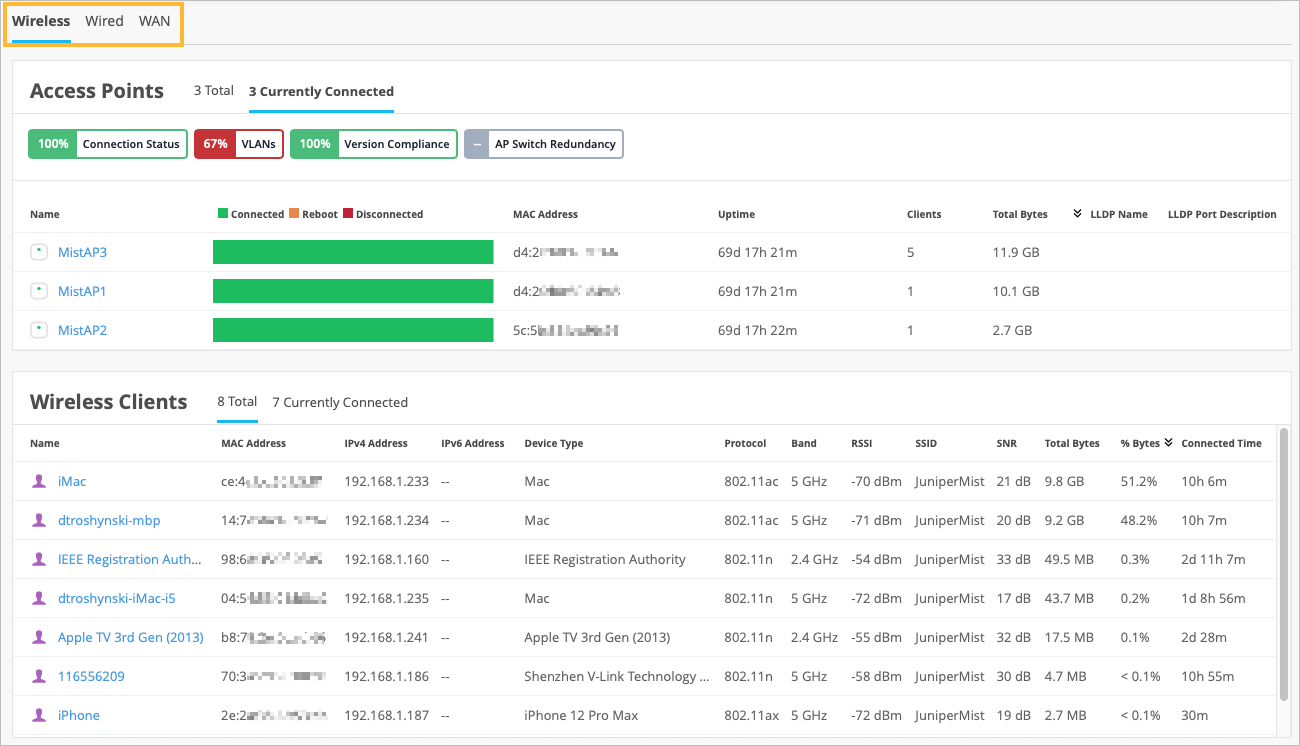Click the MistAP1 green connection timeline bar
Image resolution: width=1300 pixels, height=746 pixels.
(x=353, y=291)
